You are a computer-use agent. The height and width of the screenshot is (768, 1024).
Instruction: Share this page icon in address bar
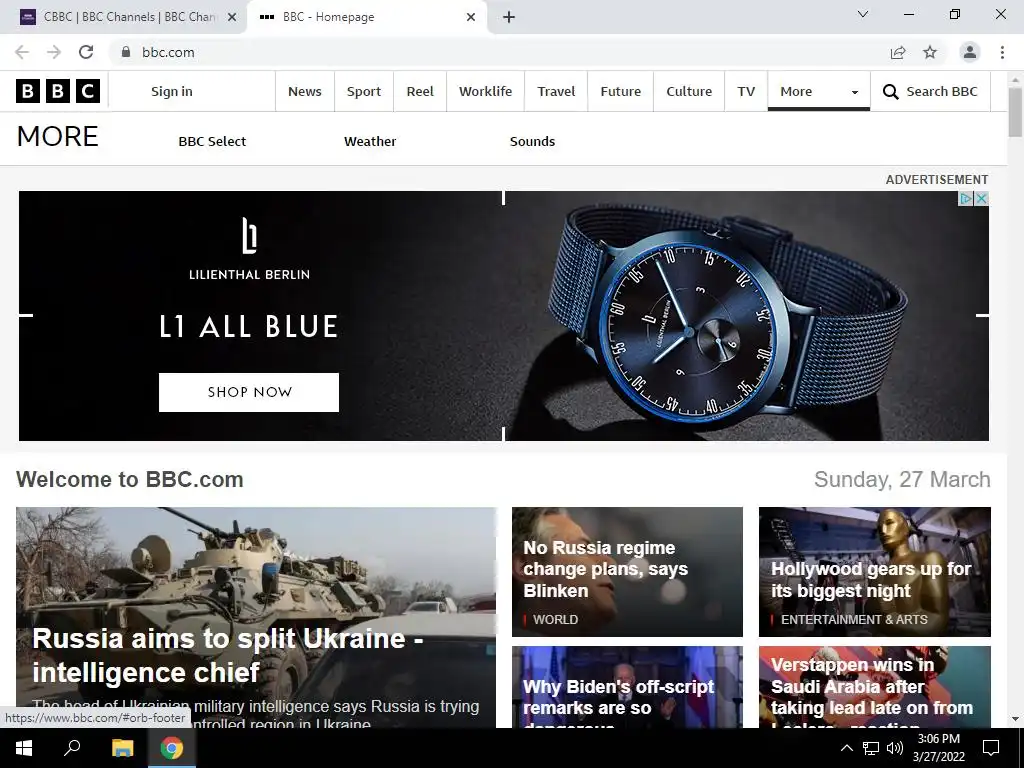coord(898,52)
